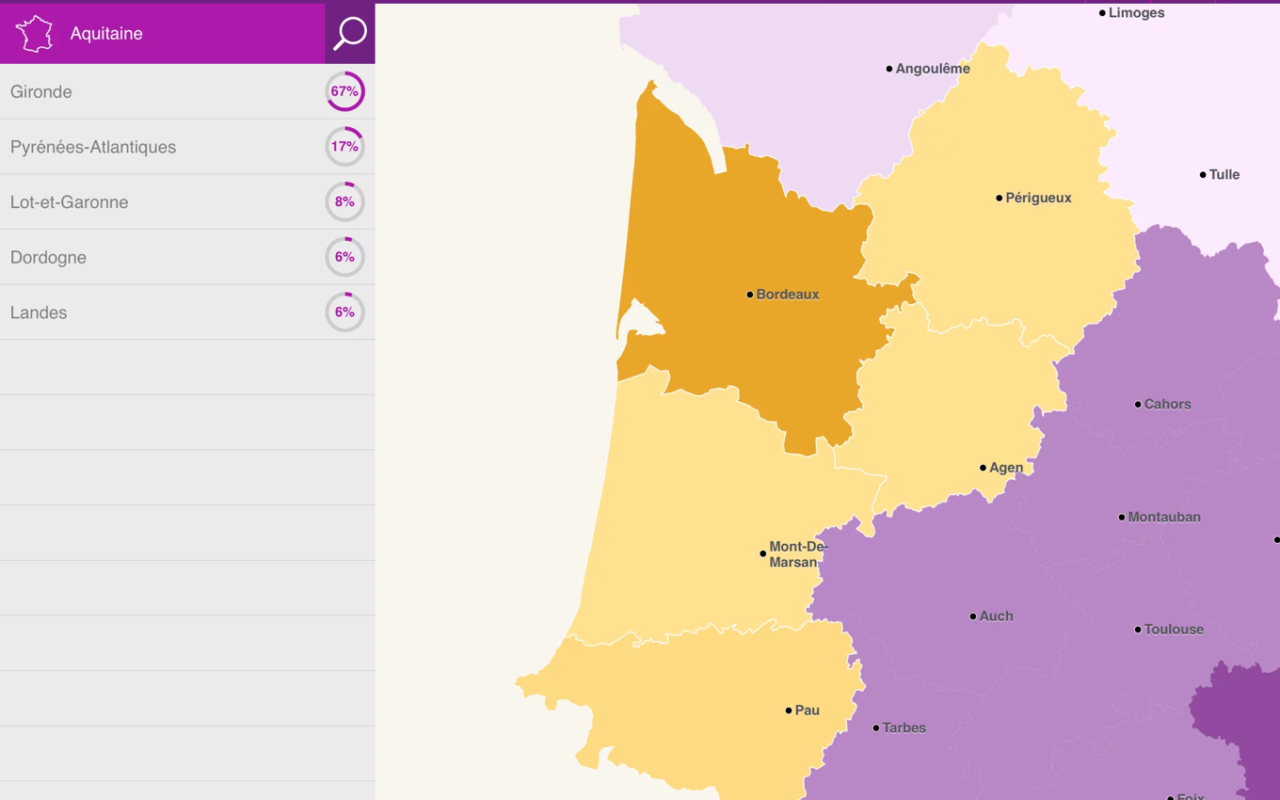Click the Cahors city label
The width and height of the screenshot is (1280, 800).
pos(1168,404)
